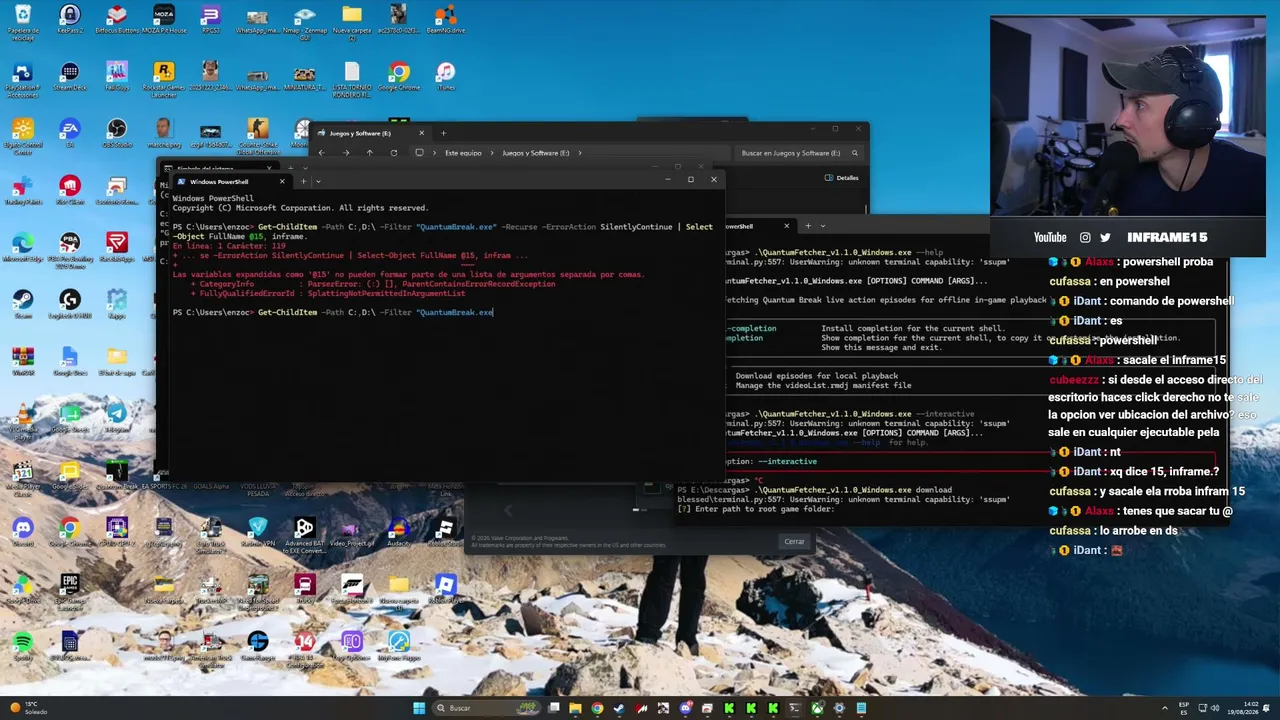The image size is (1280, 720).
Task: Open the Rockstar Games Launcher desktop icon
Action: point(163,78)
